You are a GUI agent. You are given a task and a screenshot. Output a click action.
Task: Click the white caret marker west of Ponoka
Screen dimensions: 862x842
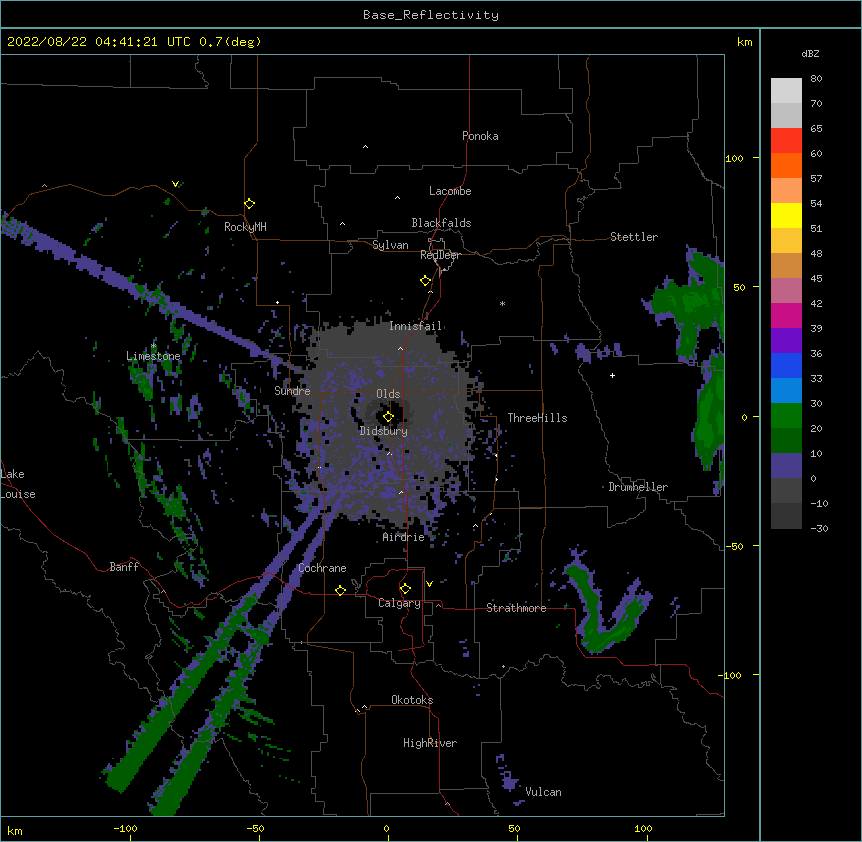(x=366, y=147)
